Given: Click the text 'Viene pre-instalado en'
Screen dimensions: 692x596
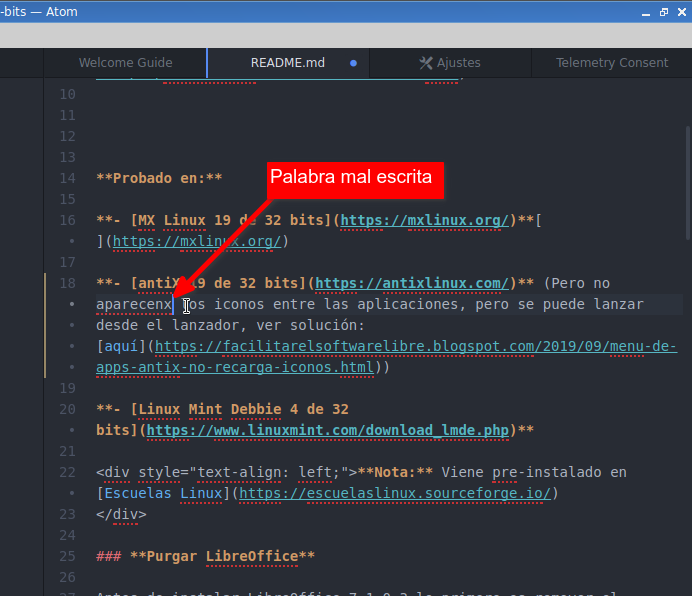Looking at the screenshot, I should [x=534, y=472].
